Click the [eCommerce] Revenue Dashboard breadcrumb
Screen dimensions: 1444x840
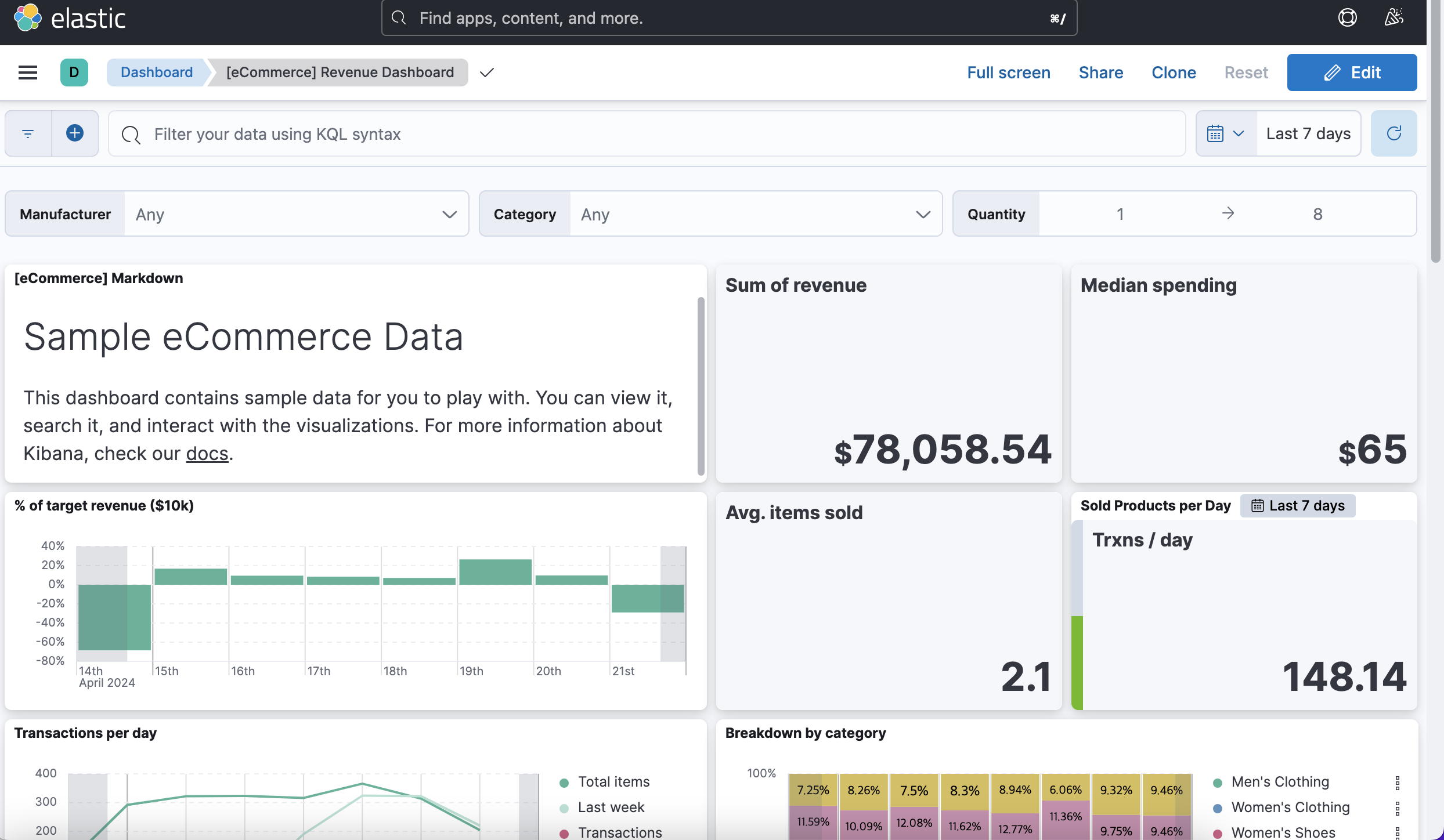click(340, 73)
